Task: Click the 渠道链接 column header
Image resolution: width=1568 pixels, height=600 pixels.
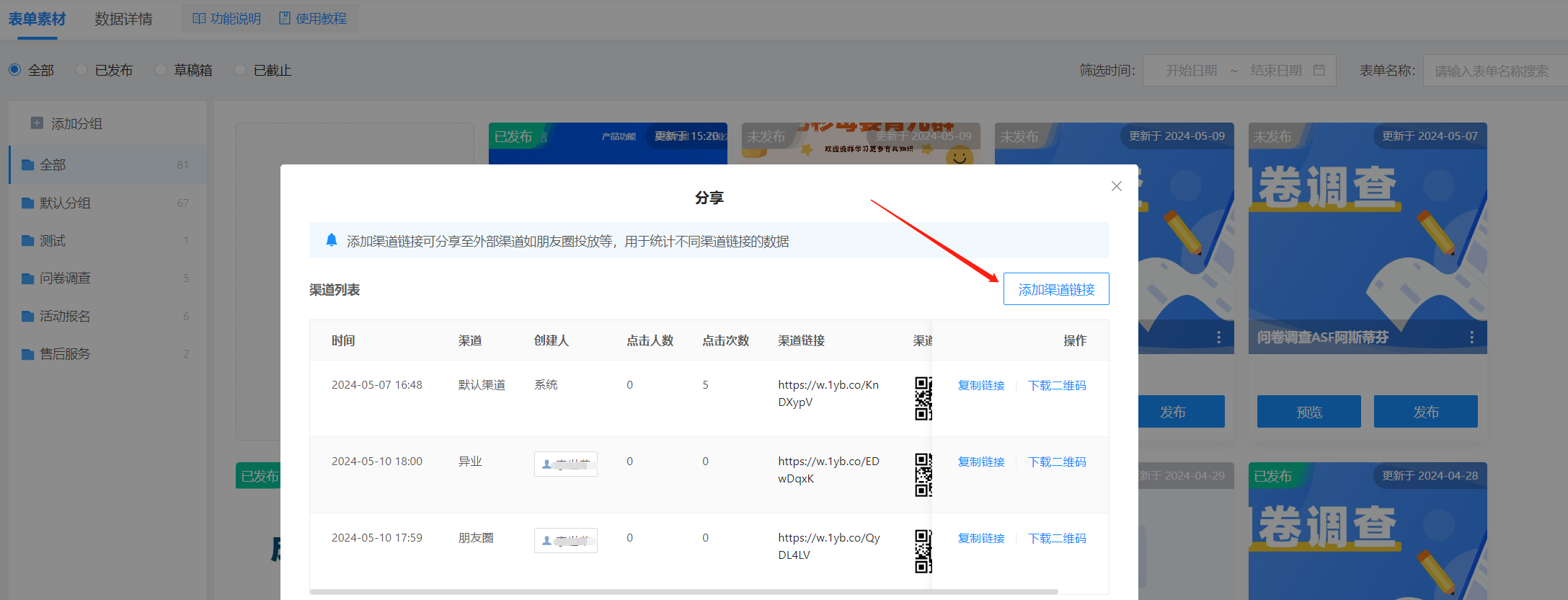Action: click(x=801, y=340)
